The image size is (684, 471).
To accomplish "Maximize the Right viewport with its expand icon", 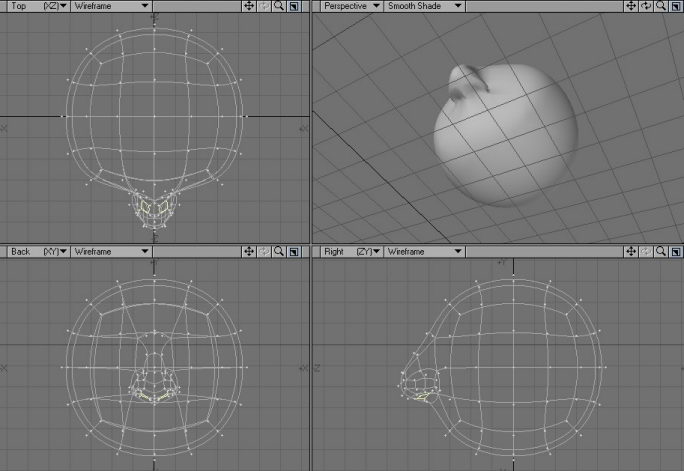I will [x=676, y=252].
